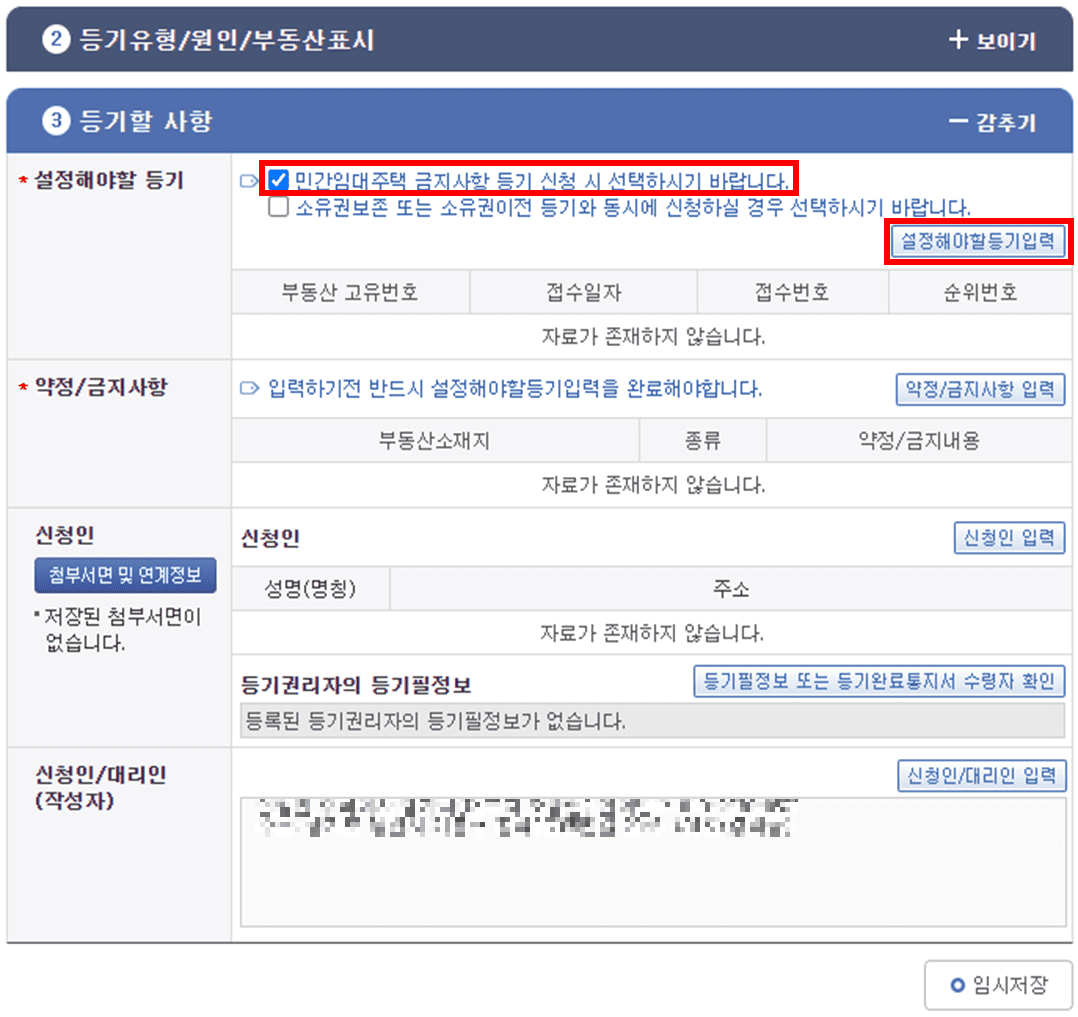This screenshot has height=1017, width=1078.
Task: Click 입력하기전 반드시 설정해야할등기입력을 완료해야합니다 notice
Action: point(515,389)
